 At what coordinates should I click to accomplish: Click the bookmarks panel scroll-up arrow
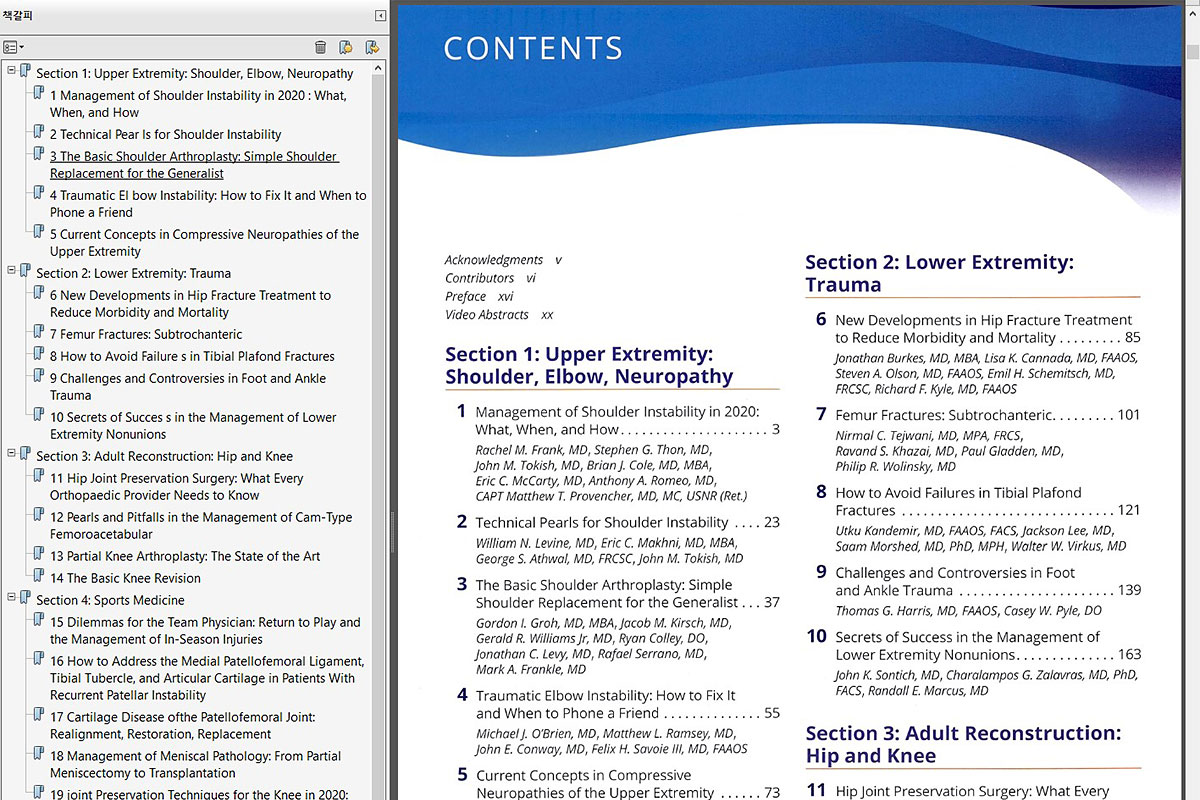point(378,69)
